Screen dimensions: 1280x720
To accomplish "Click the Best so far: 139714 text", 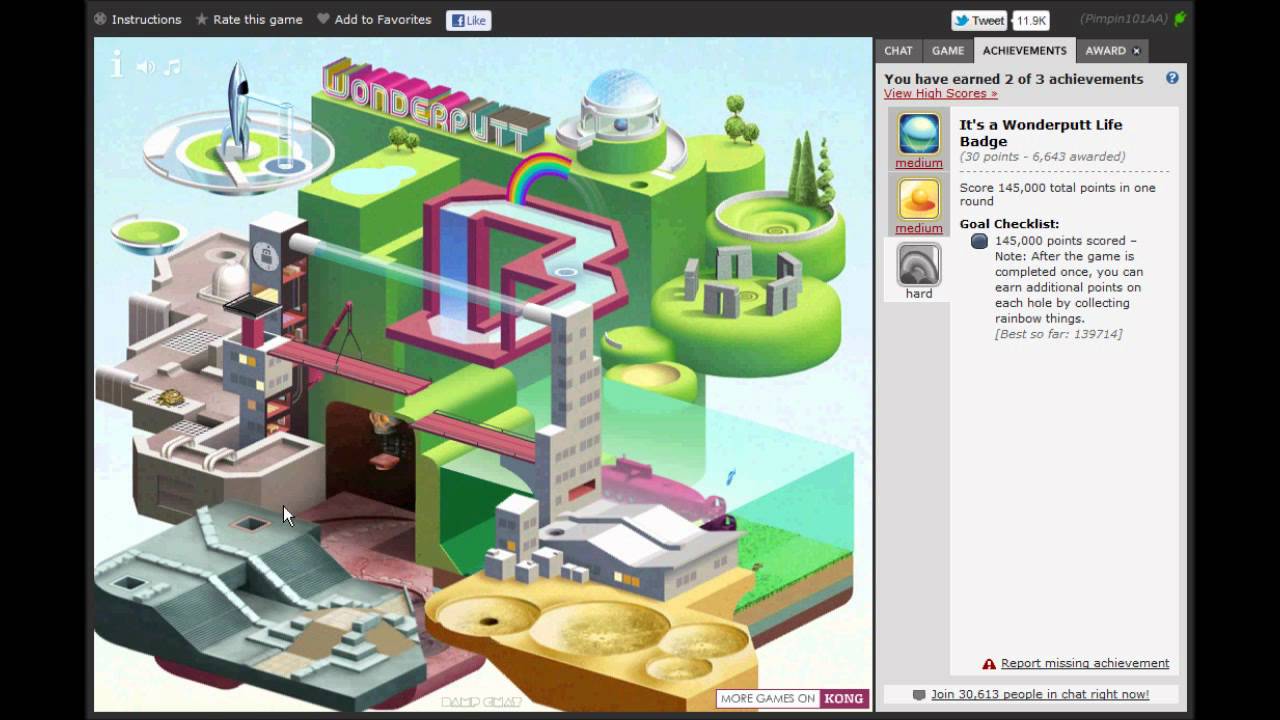I will click(x=1058, y=334).
